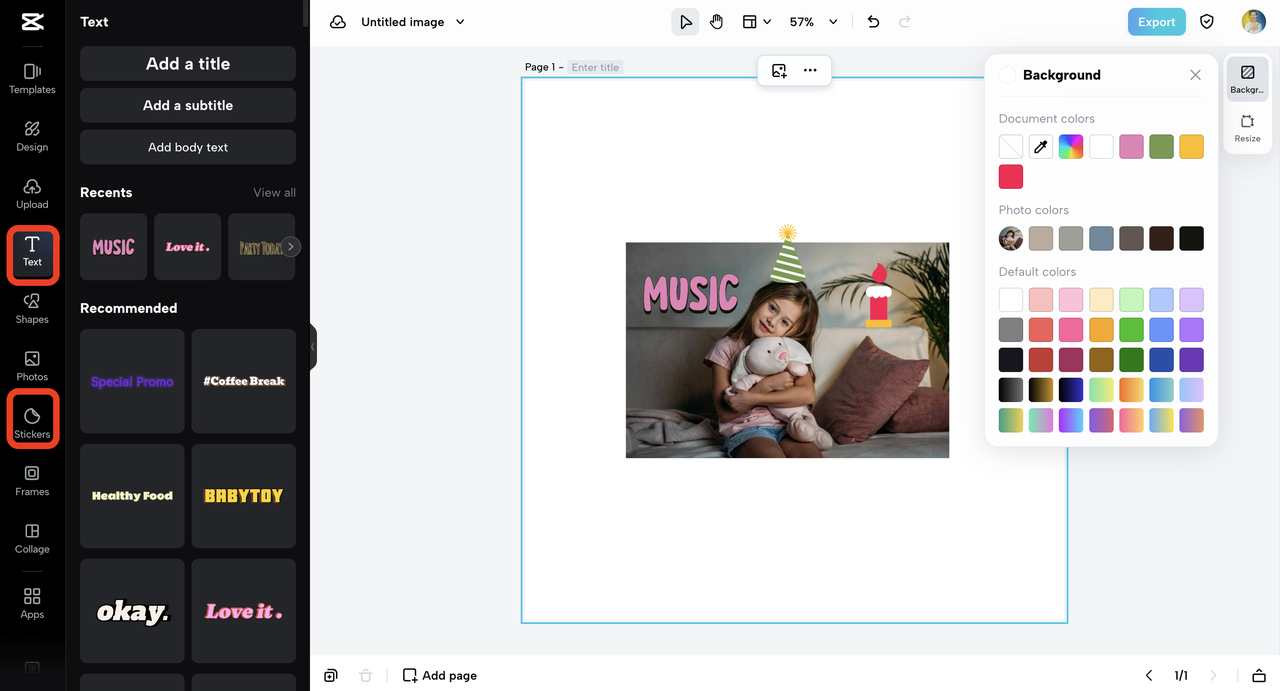Select the eyedropper color picker
This screenshot has height=691, width=1280.
pyautogui.click(x=1041, y=147)
